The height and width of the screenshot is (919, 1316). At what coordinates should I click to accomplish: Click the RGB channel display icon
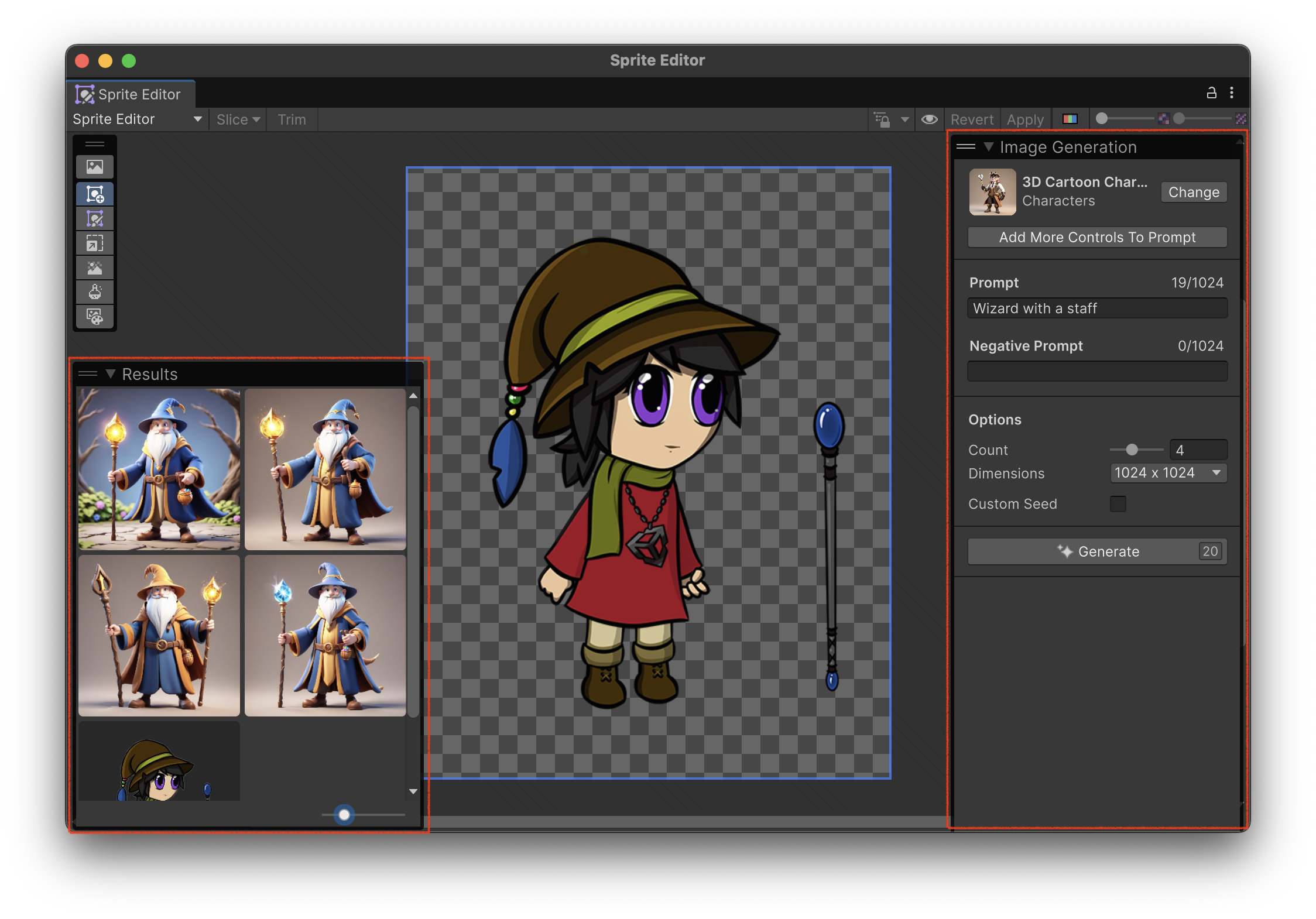pyautogui.click(x=1071, y=119)
